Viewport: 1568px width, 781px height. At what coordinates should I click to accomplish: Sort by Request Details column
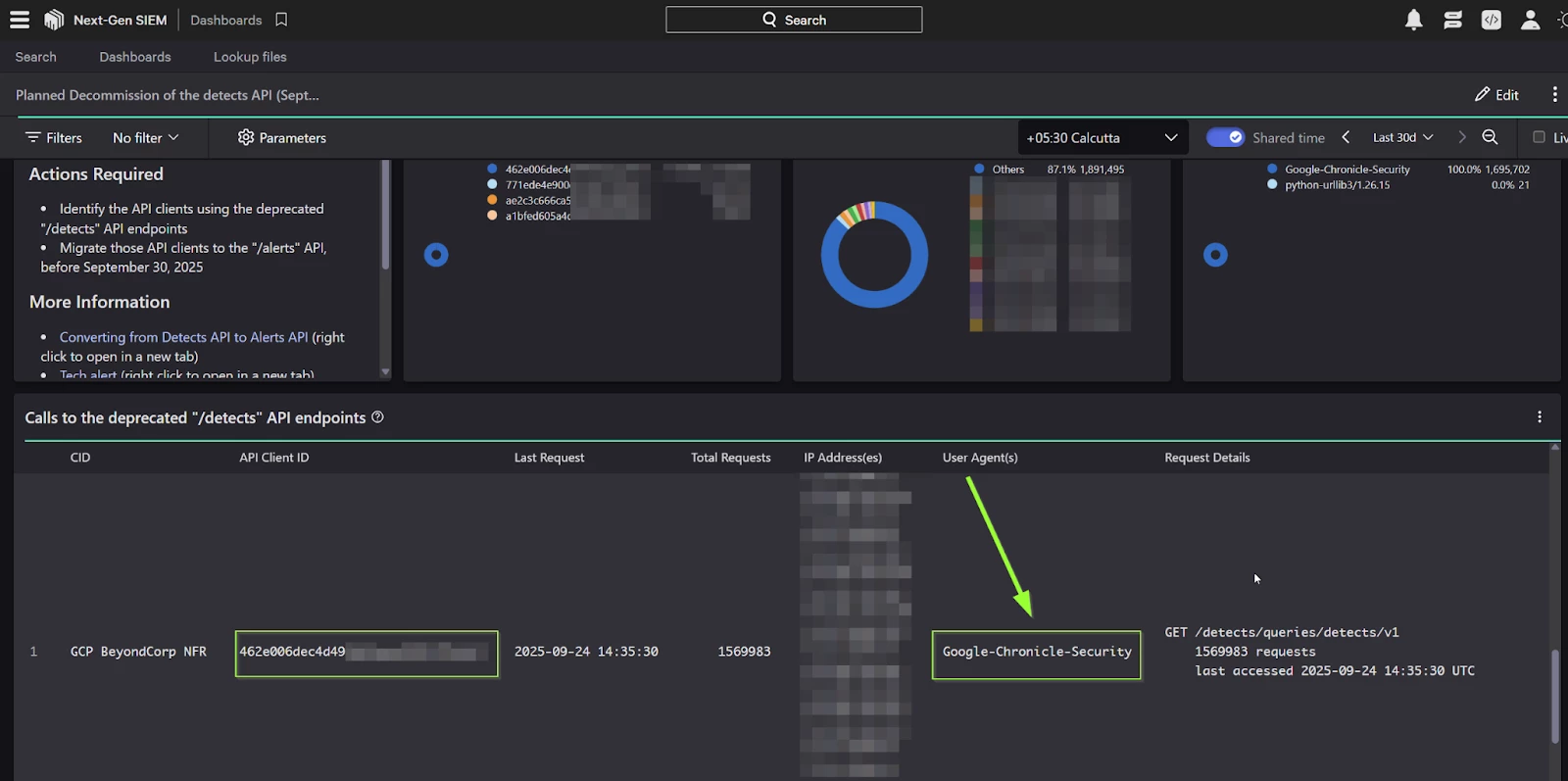click(1207, 458)
